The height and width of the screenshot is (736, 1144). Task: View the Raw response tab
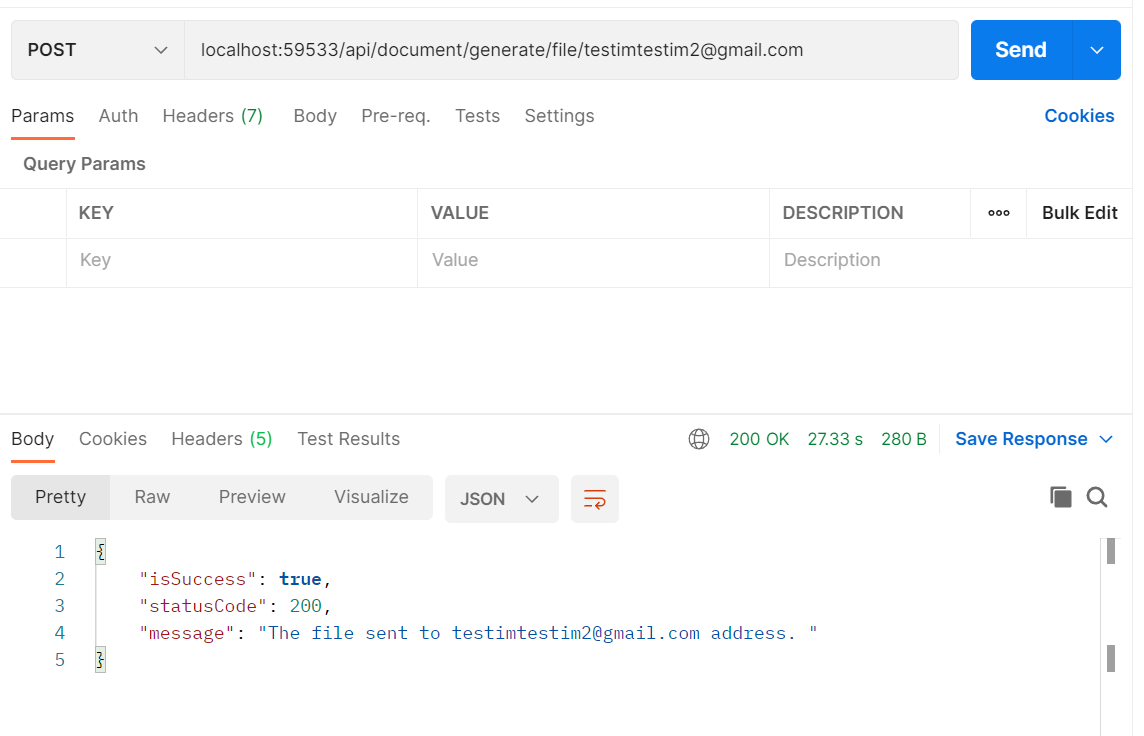pyautogui.click(x=151, y=497)
